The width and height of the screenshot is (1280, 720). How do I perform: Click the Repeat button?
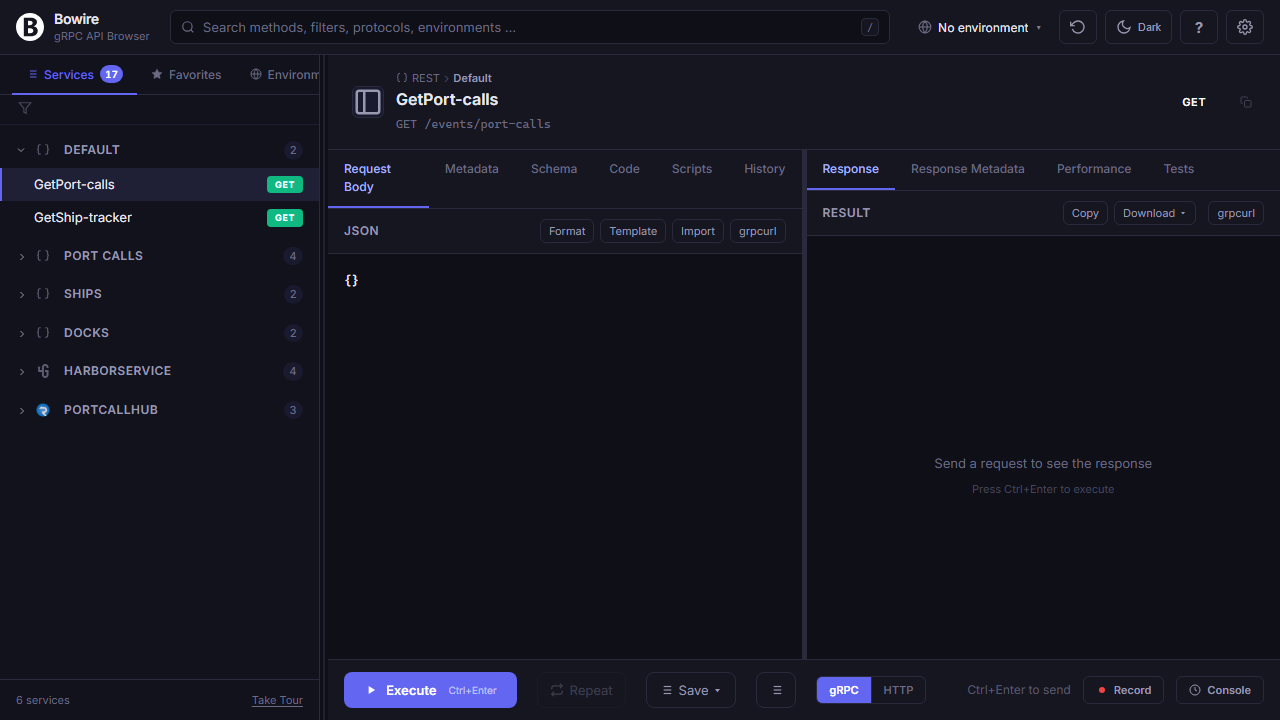581,690
